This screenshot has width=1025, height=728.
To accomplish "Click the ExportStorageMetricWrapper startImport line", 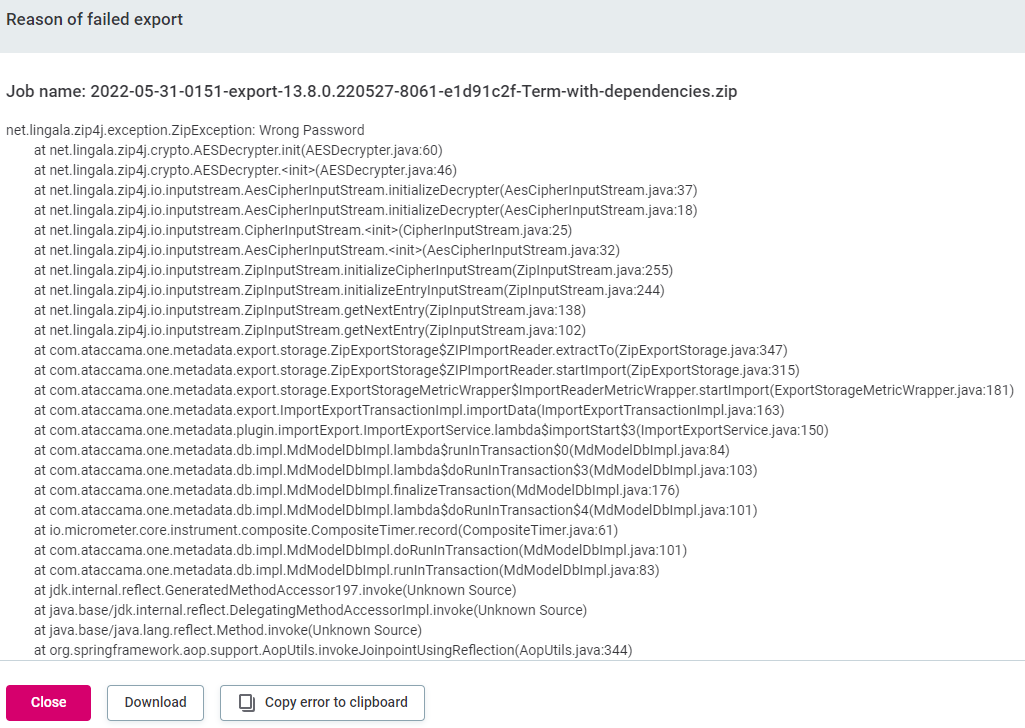I will pos(524,390).
